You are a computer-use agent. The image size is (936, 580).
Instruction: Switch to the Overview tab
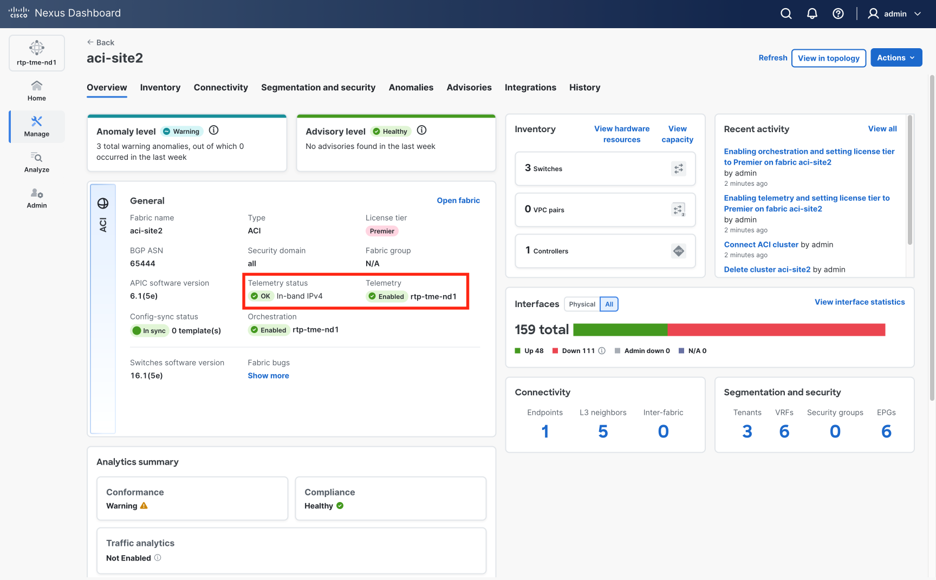click(107, 87)
